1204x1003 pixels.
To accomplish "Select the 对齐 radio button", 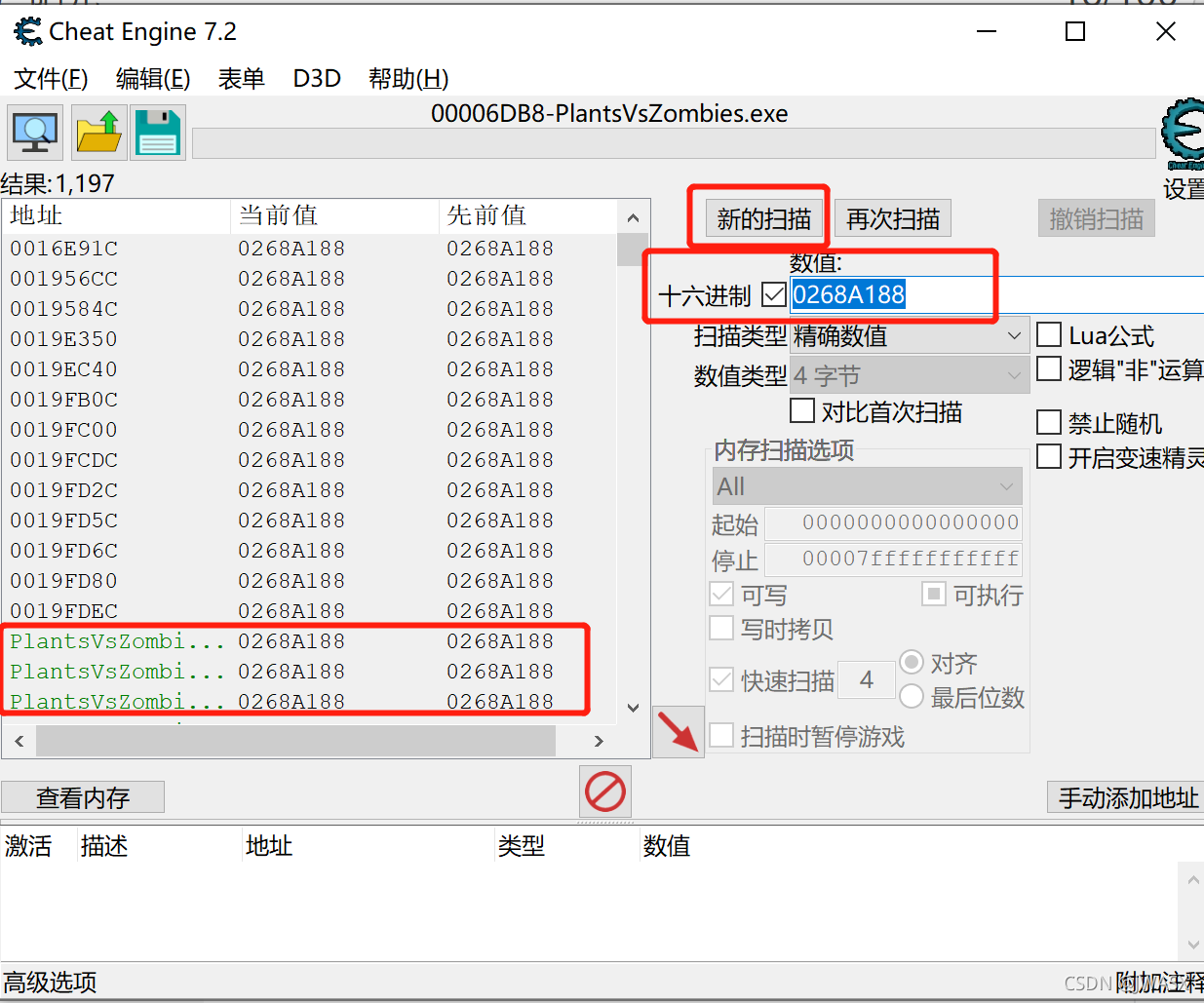I will [912, 663].
